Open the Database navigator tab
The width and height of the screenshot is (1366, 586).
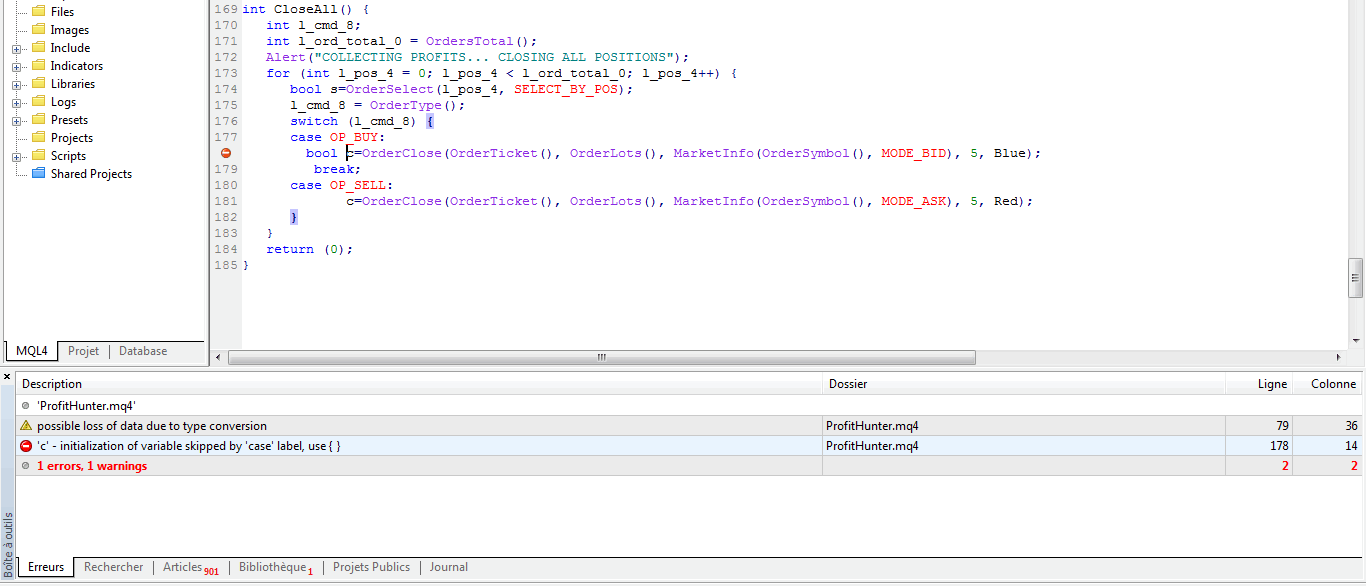(x=143, y=351)
